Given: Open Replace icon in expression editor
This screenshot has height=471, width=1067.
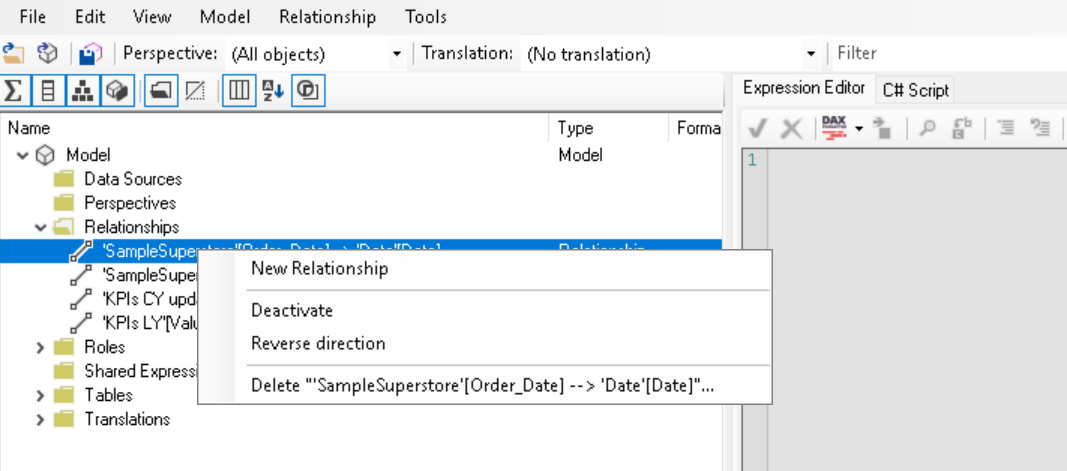Looking at the screenshot, I should click(963, 128).
